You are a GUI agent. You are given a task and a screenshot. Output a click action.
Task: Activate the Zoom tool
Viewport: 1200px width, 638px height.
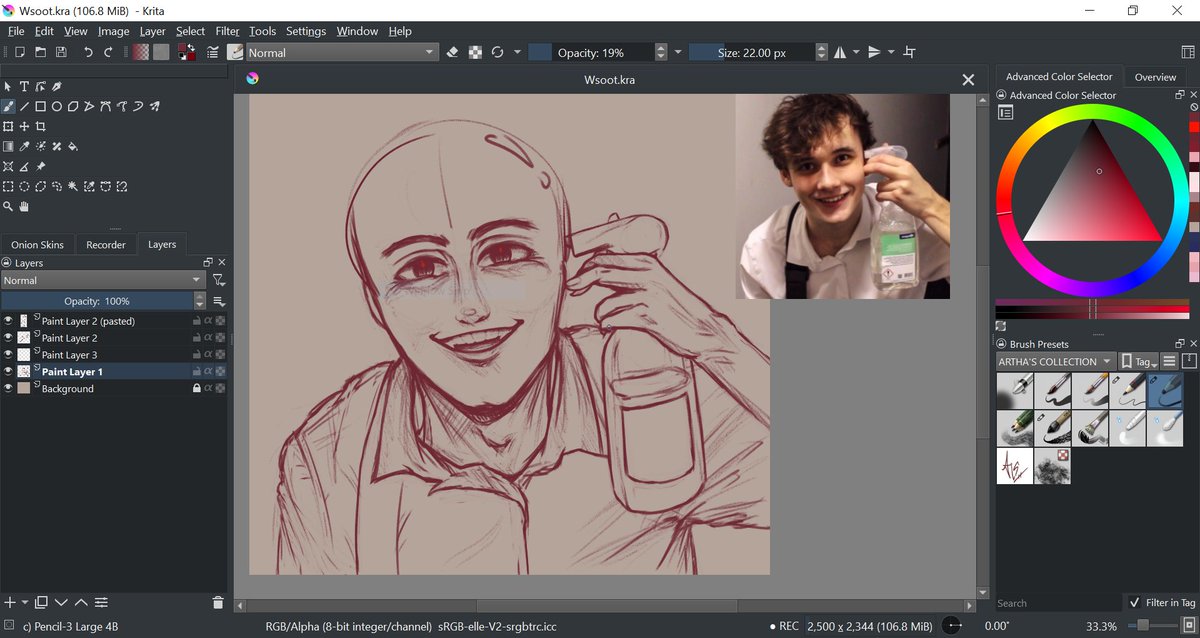coord(8,207)
